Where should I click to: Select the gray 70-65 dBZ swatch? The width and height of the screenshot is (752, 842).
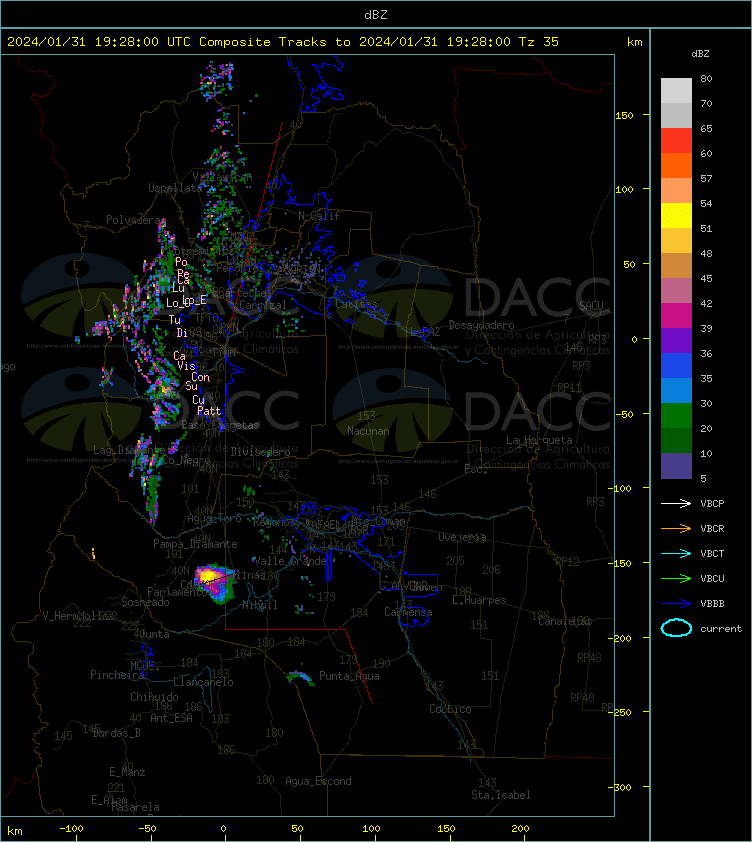[x=676, y=115]
